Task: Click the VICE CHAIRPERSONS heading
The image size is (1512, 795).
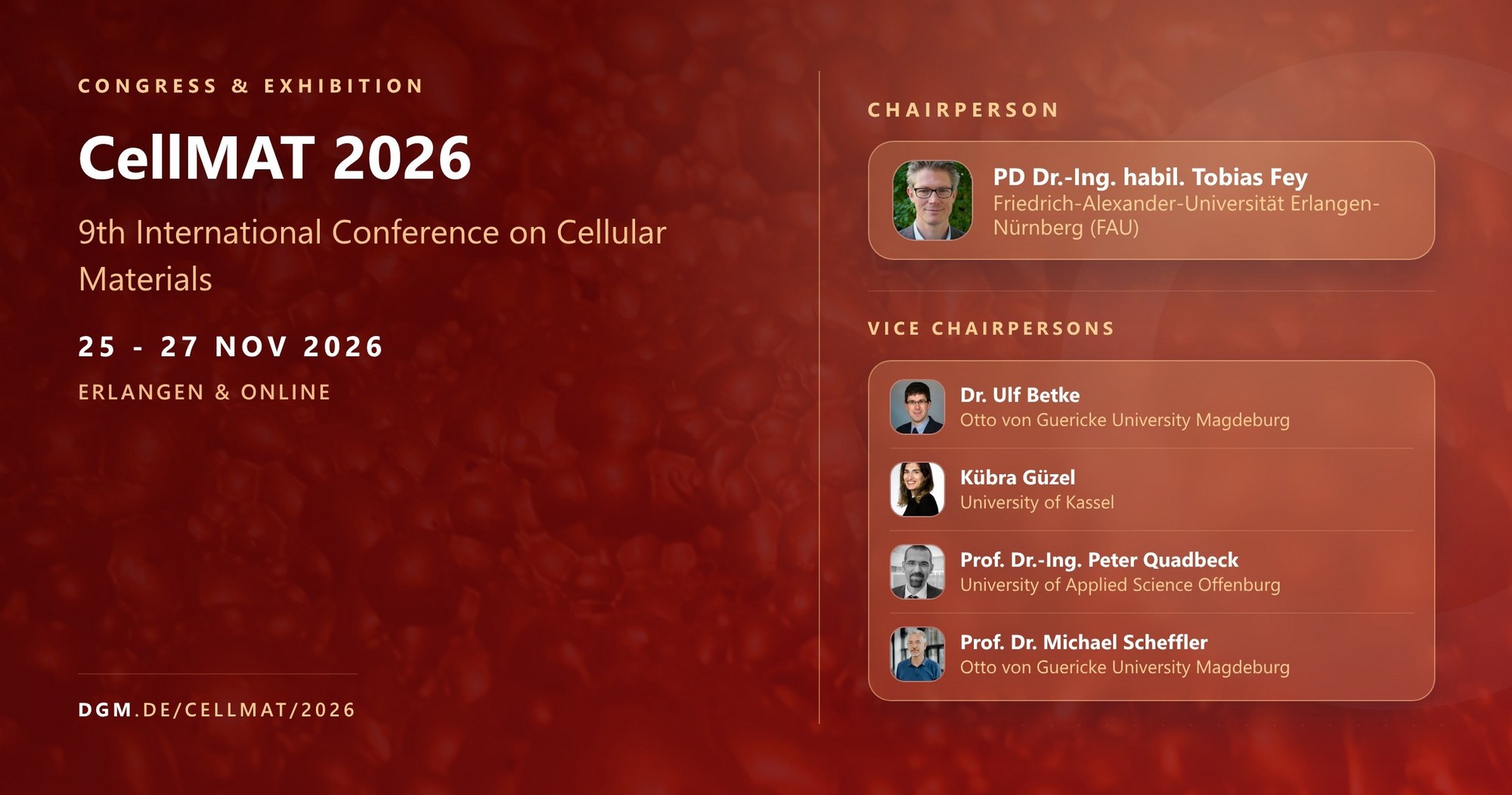Action: click(x=991, y=328)
